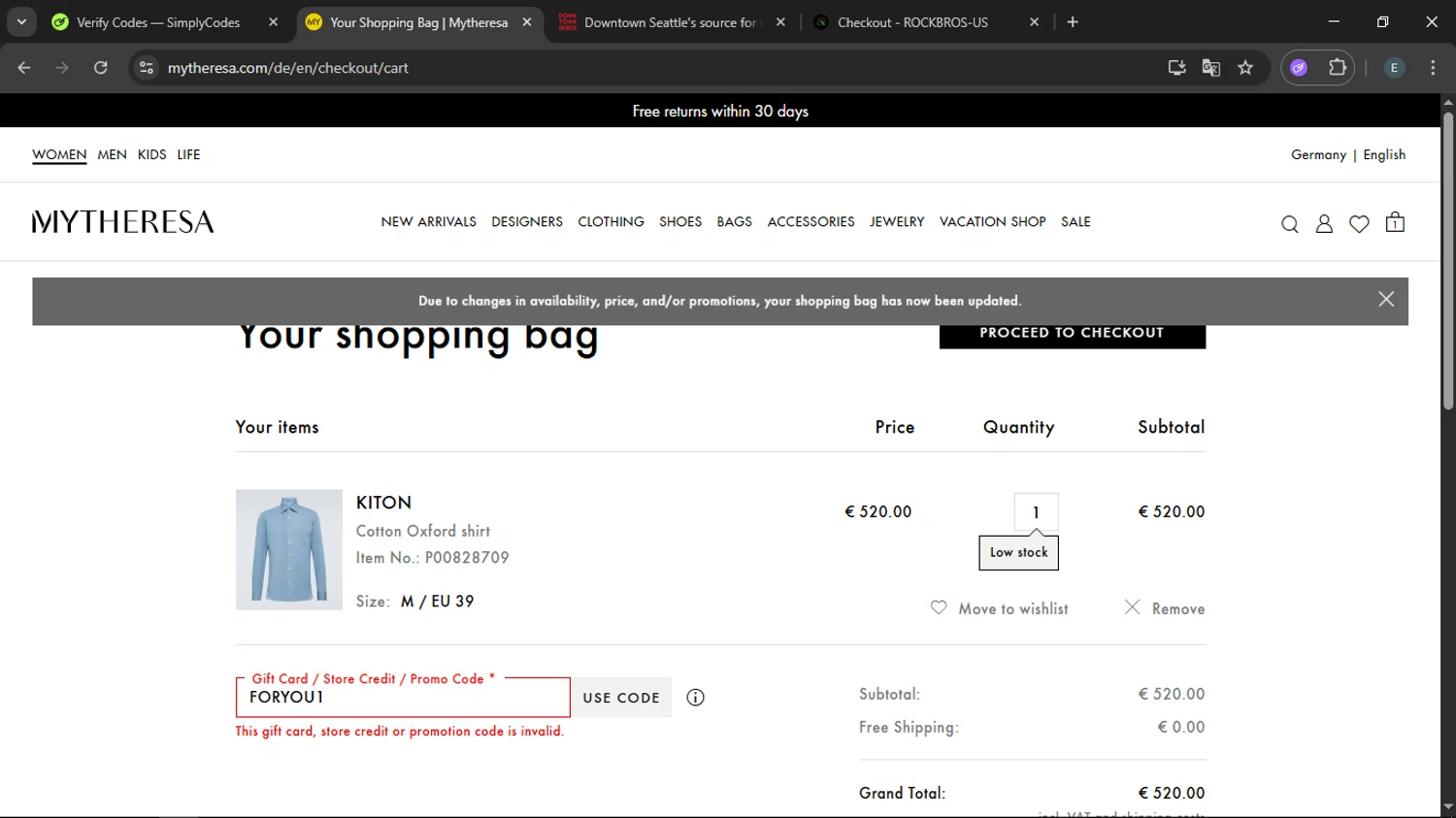Viewport: 1456px width, 818px height.
Task: Go back with the browser back arrow
Action: click(24, 68)
